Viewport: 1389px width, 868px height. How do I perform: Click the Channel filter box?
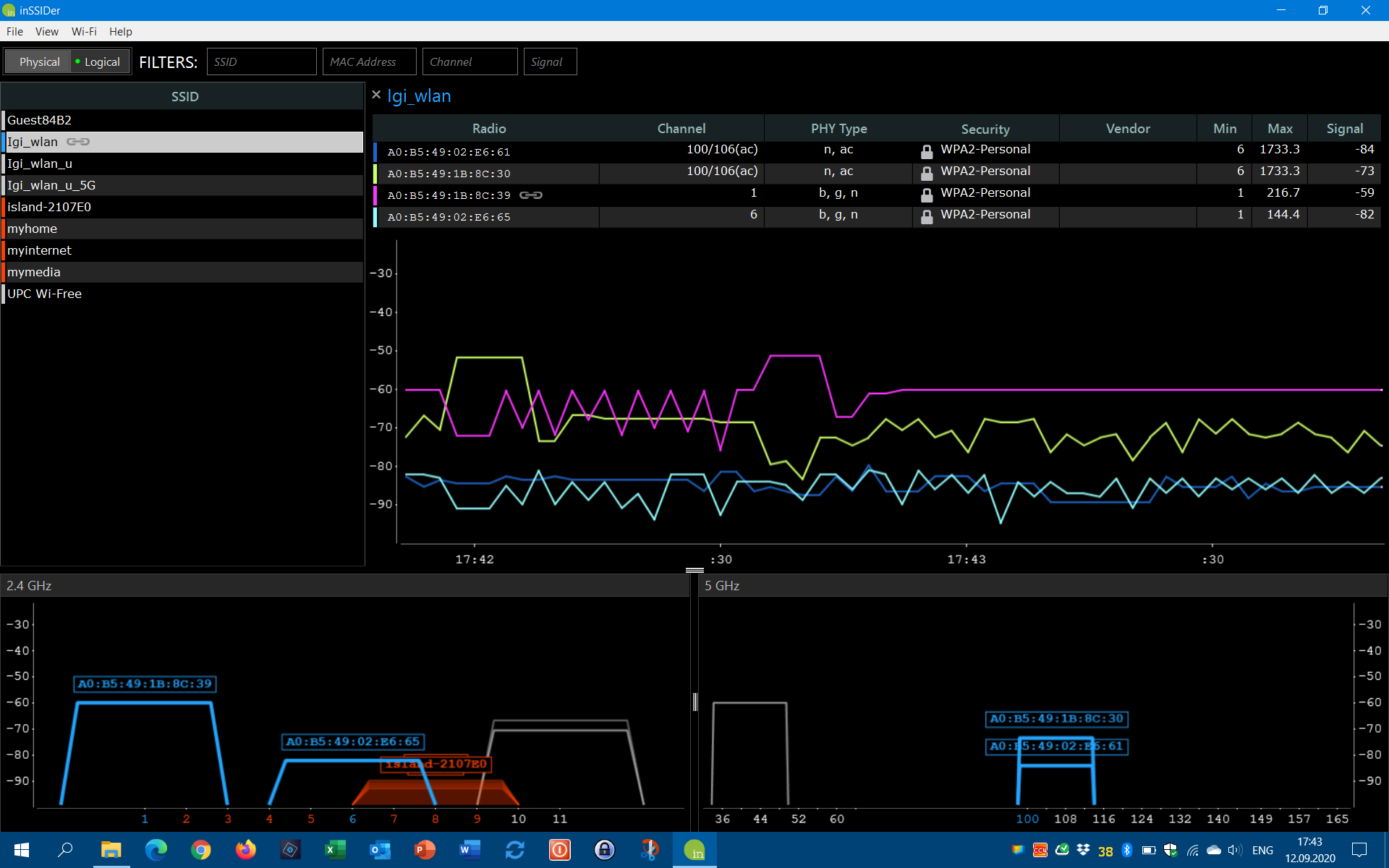(x=470, y=61)
